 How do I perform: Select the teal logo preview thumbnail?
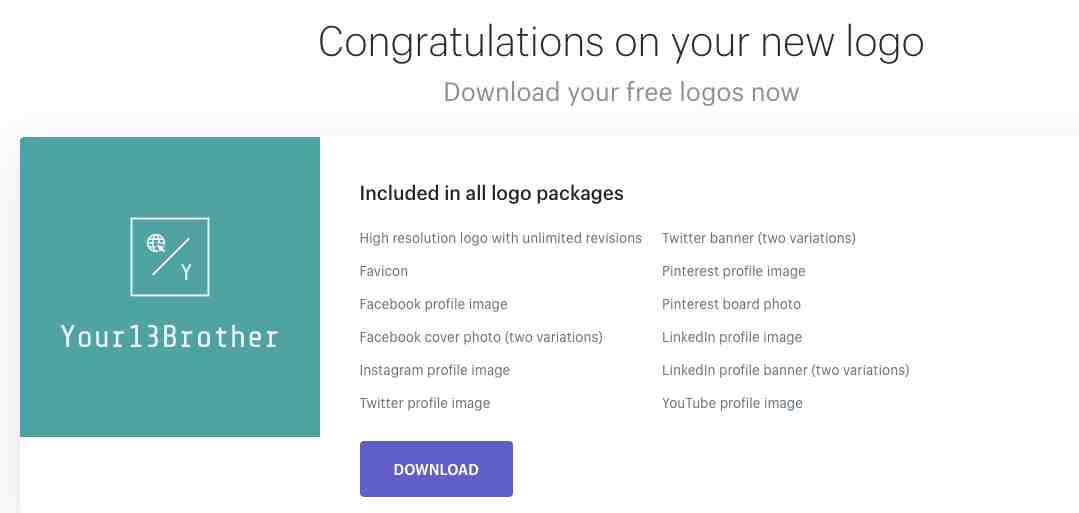170,286
